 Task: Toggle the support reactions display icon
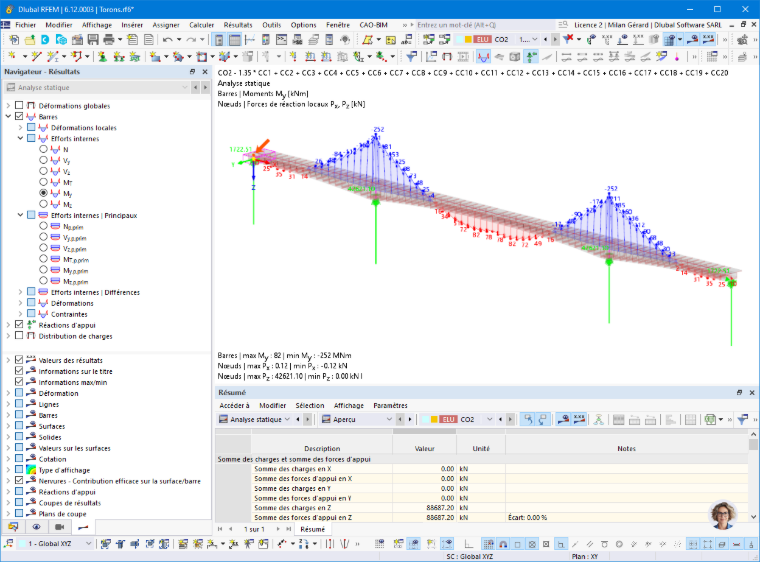531,57
